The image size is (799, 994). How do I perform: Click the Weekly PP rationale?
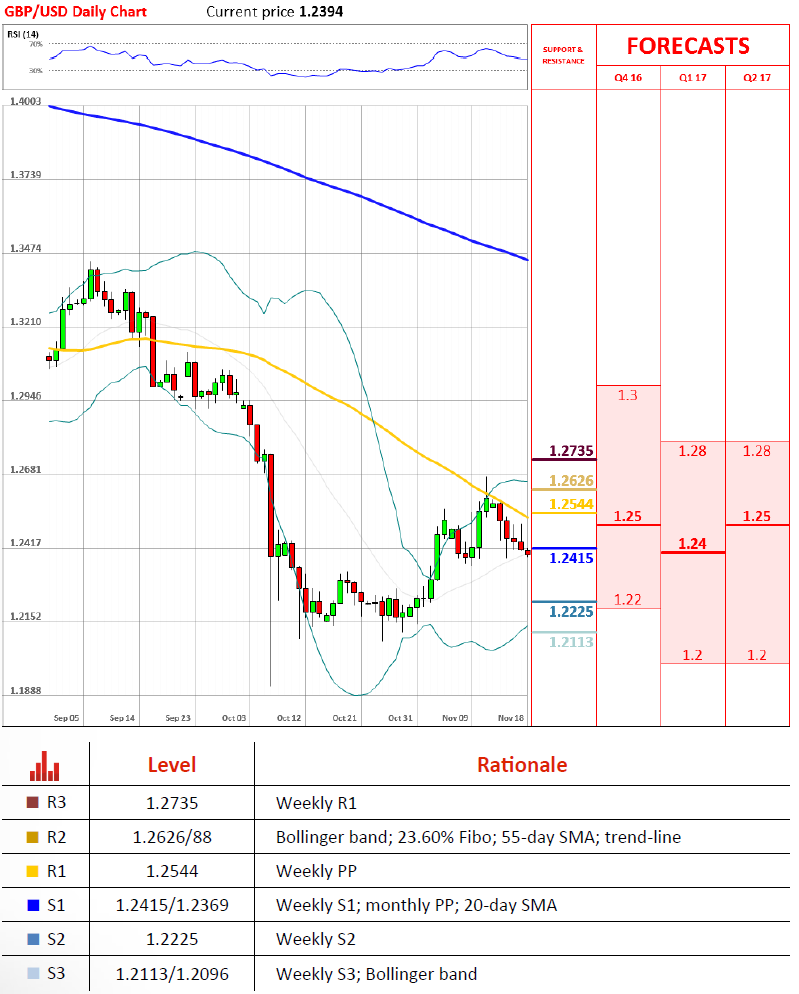tap(316, 872)
